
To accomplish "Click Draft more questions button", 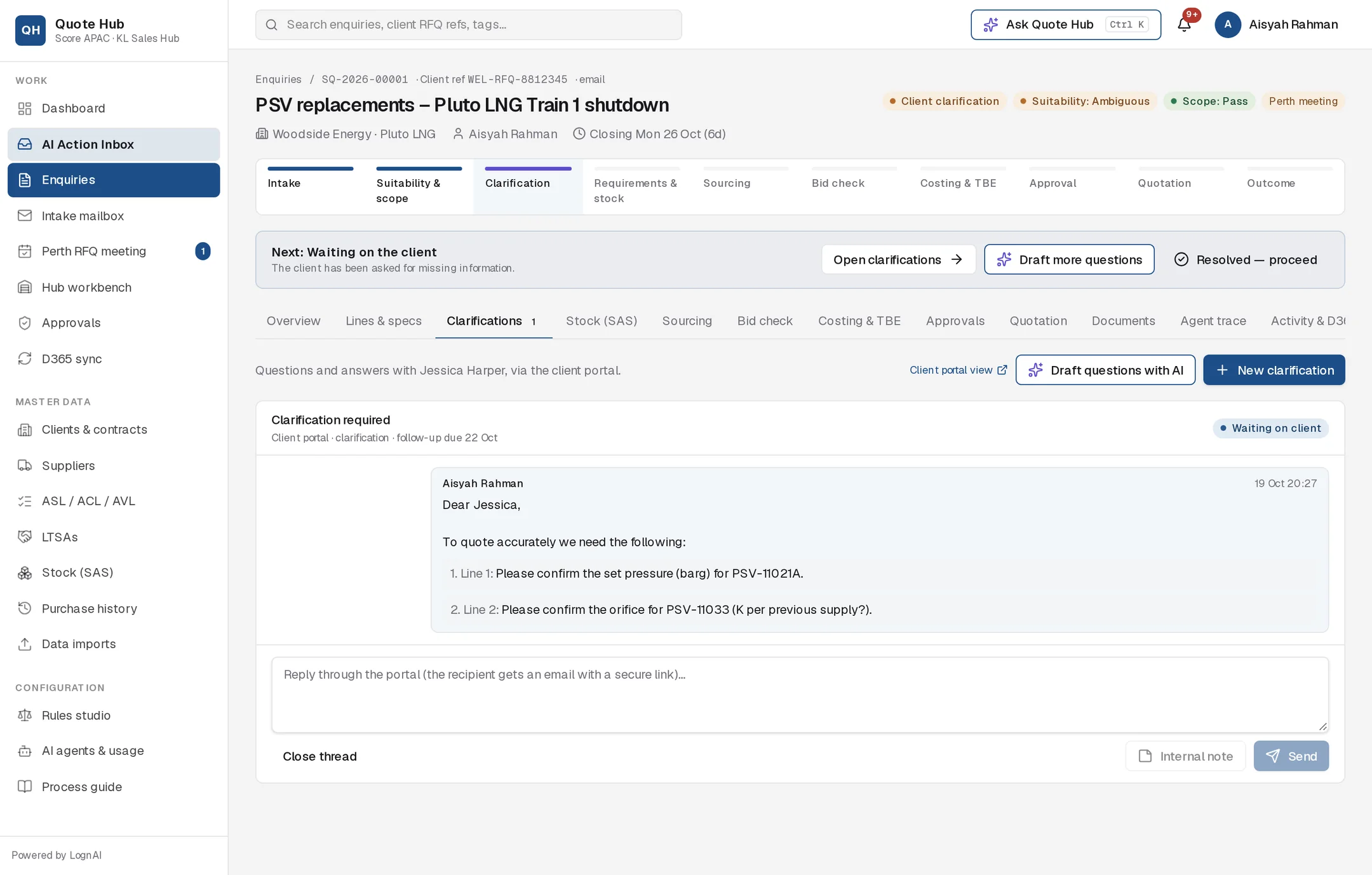I will [x=1069, y=260].
